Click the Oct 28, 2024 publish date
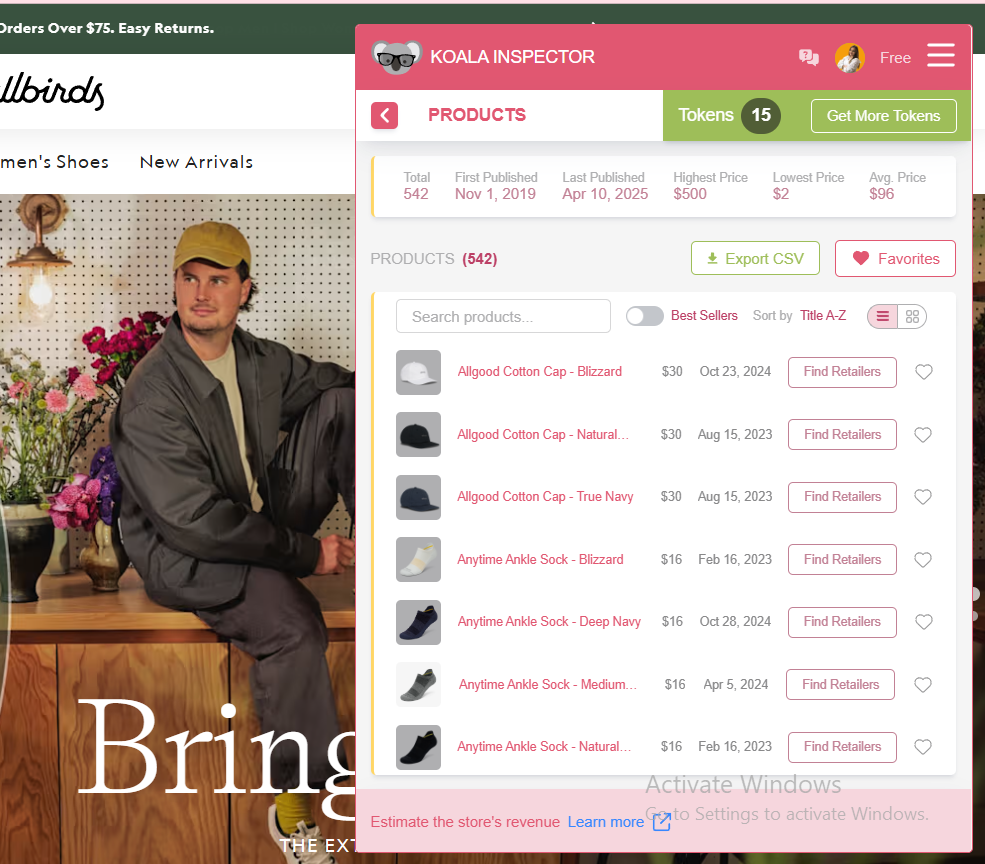 coord(735,622)
